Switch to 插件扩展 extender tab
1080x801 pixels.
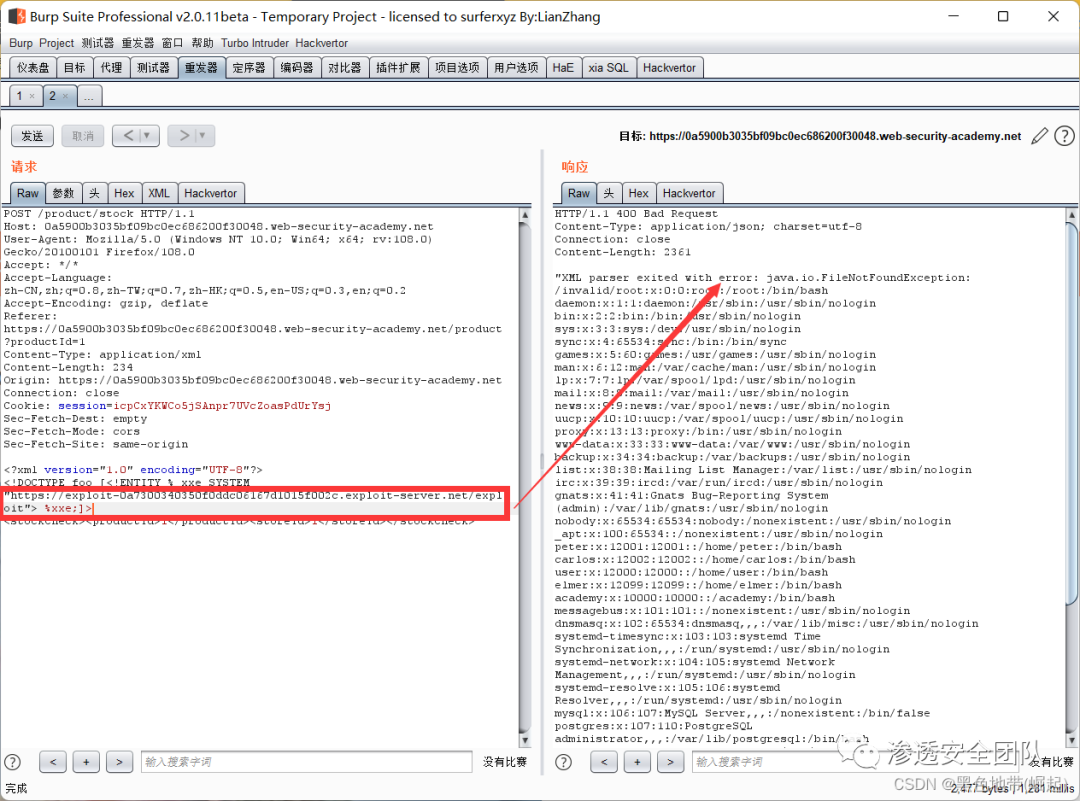point(398,67)
